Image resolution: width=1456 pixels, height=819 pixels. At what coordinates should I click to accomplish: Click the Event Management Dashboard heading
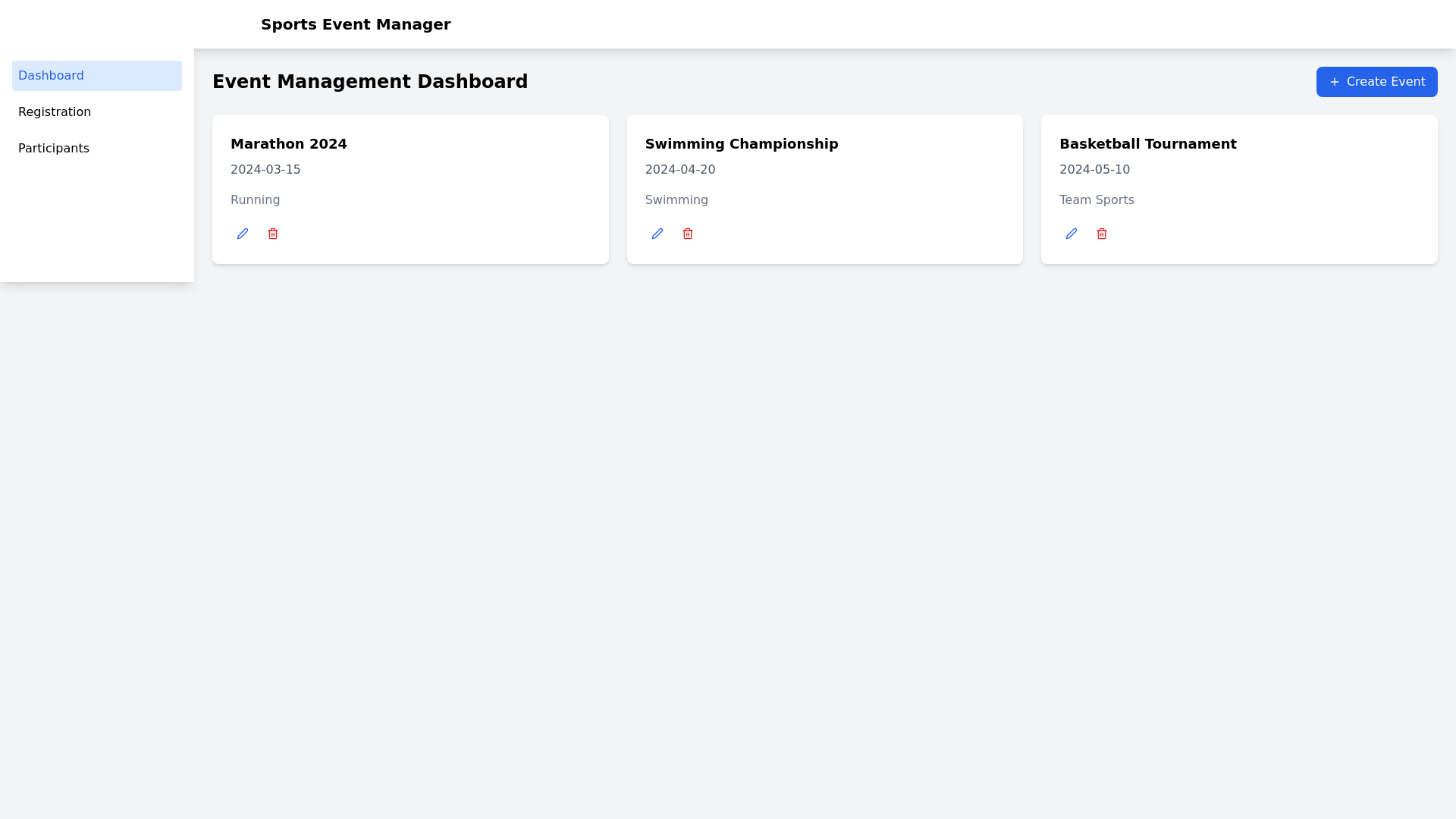[370, 81]
